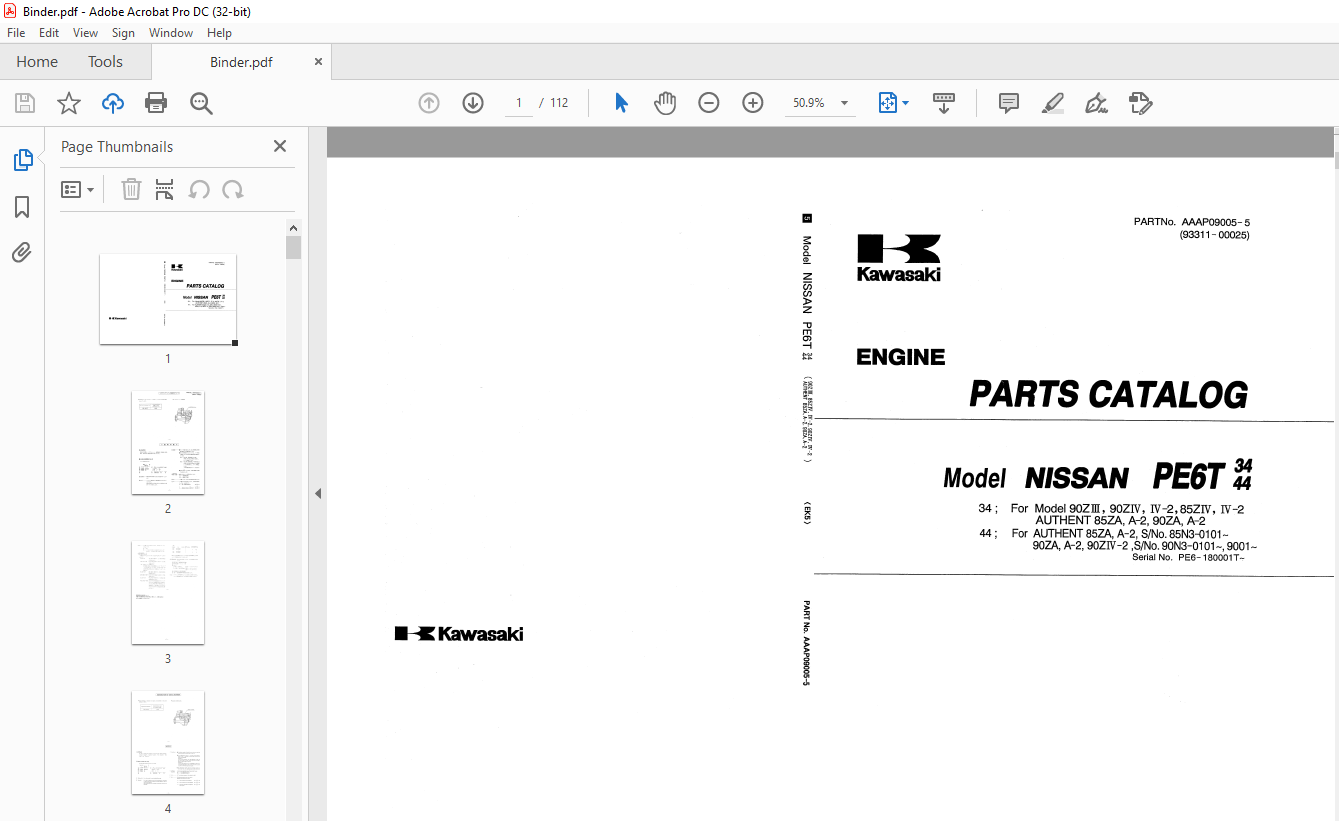Open the Window menu
This screenshot has width=1339, height=821.
pyautogui.click(x=171, y=33)
